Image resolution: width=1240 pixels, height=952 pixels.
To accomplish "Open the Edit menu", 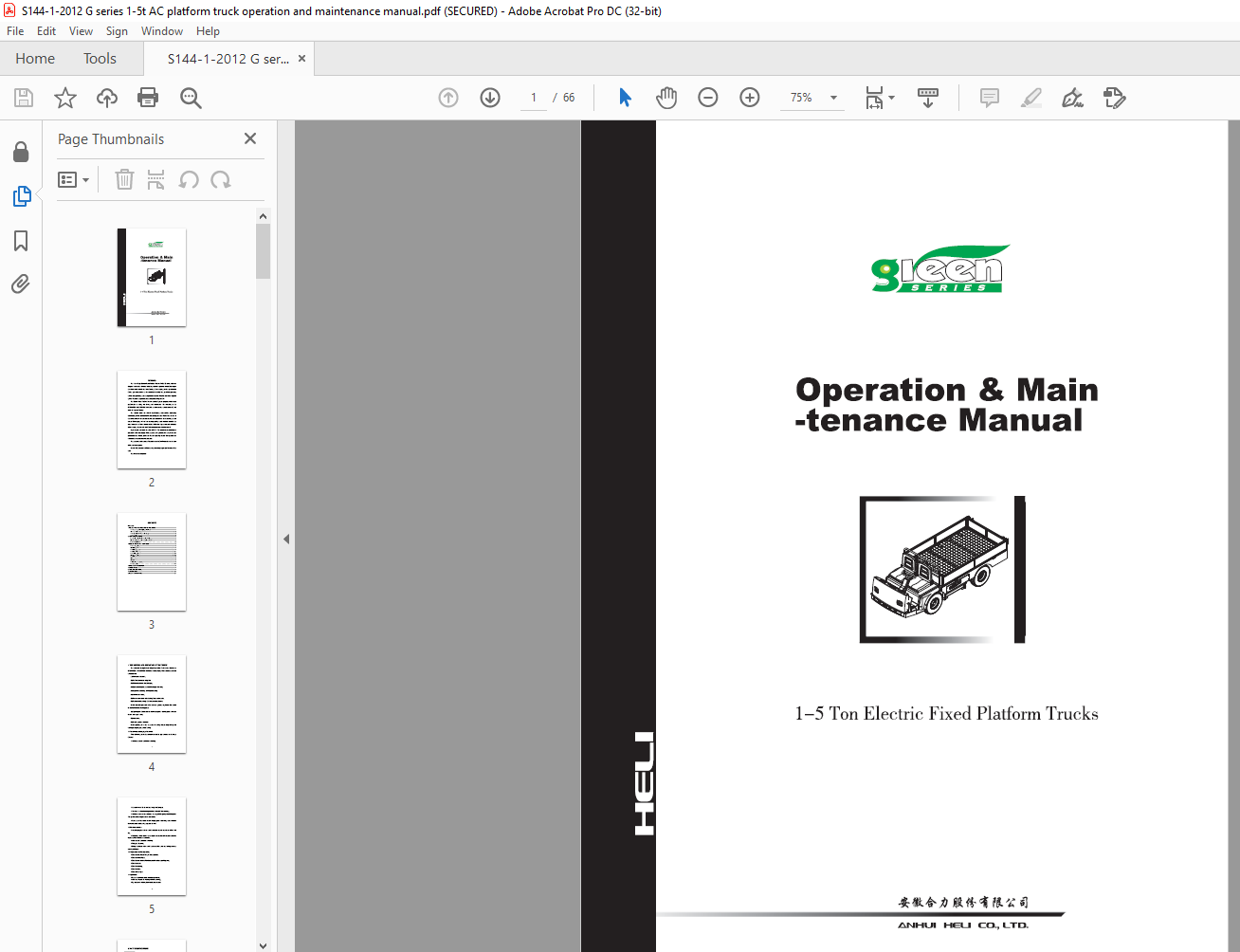I will pyautogui.click(x=46, y=31).
